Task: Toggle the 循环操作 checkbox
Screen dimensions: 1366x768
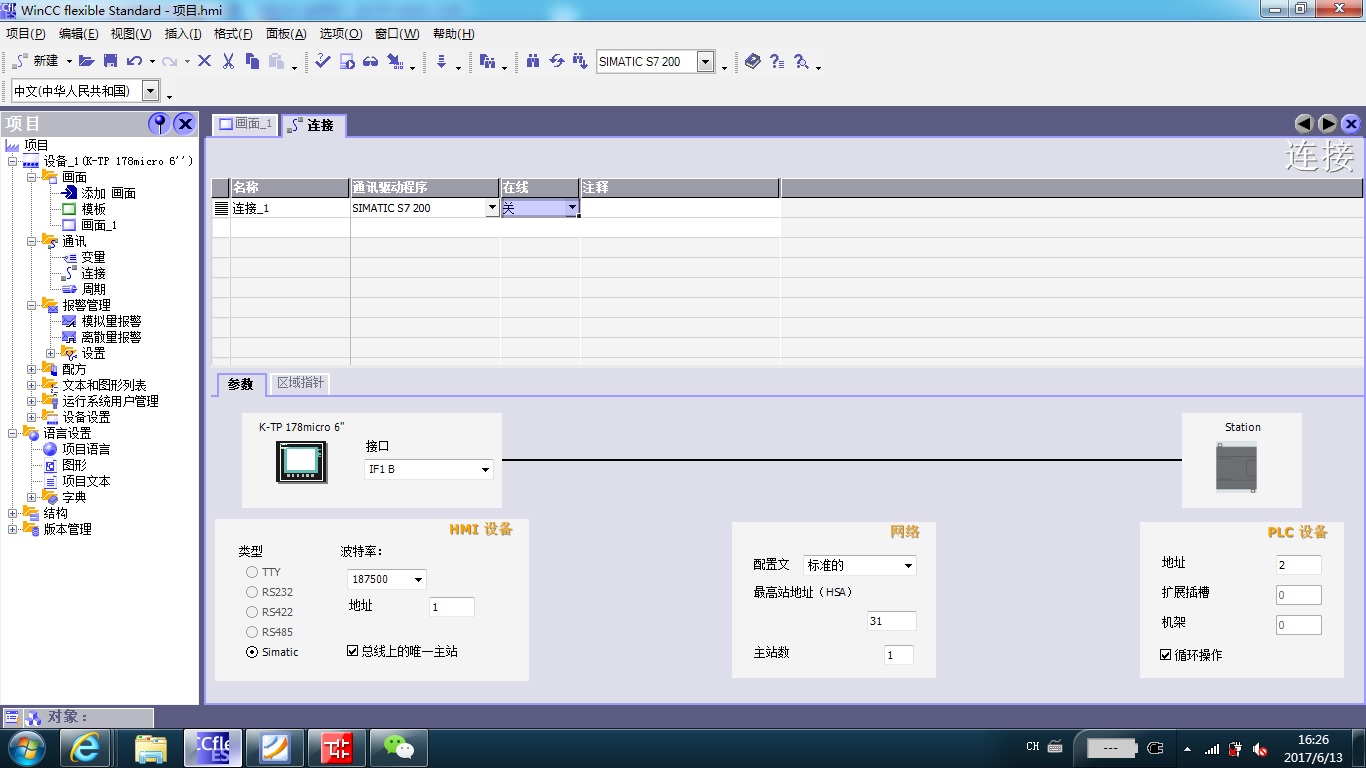Action: (1166, 655)
